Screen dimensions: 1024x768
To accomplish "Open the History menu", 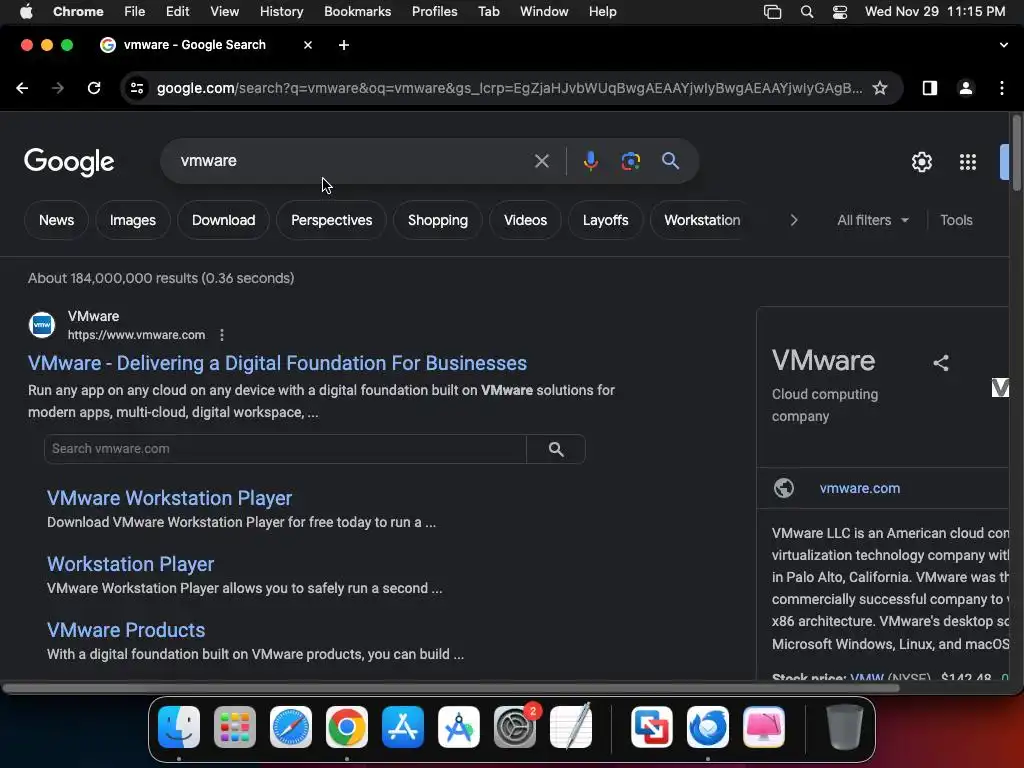I will point(281,12).
